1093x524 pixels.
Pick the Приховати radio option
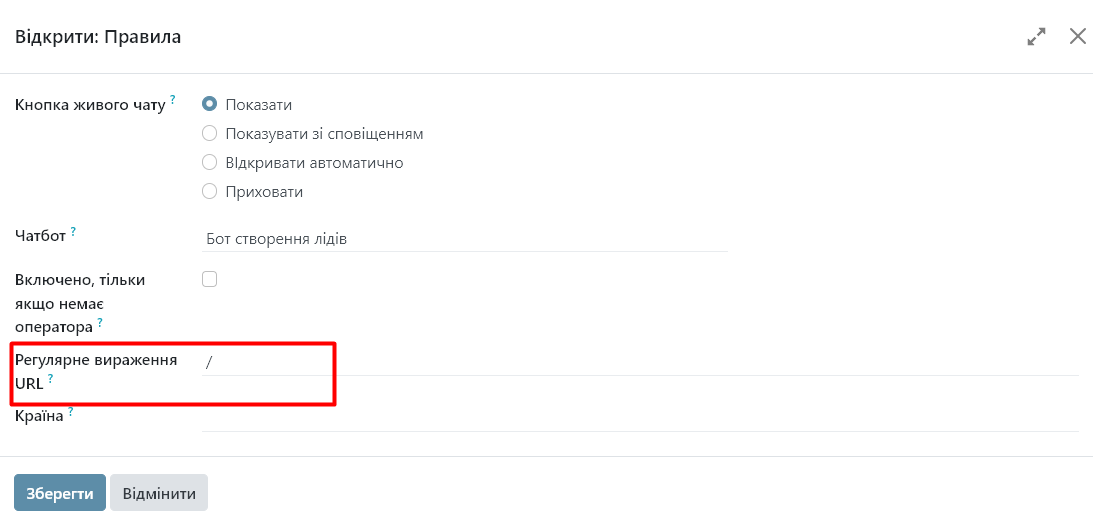[x=210, y=191]
